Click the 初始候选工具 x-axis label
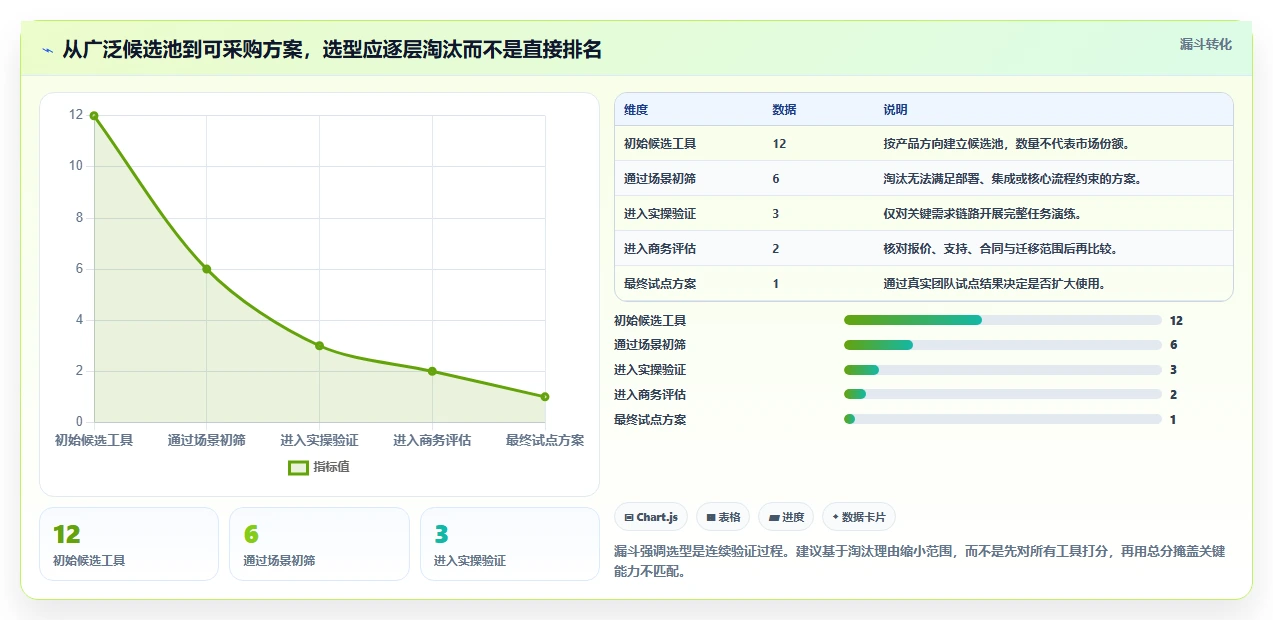This screenshot has width=1273, height=620. click(94, 440)
